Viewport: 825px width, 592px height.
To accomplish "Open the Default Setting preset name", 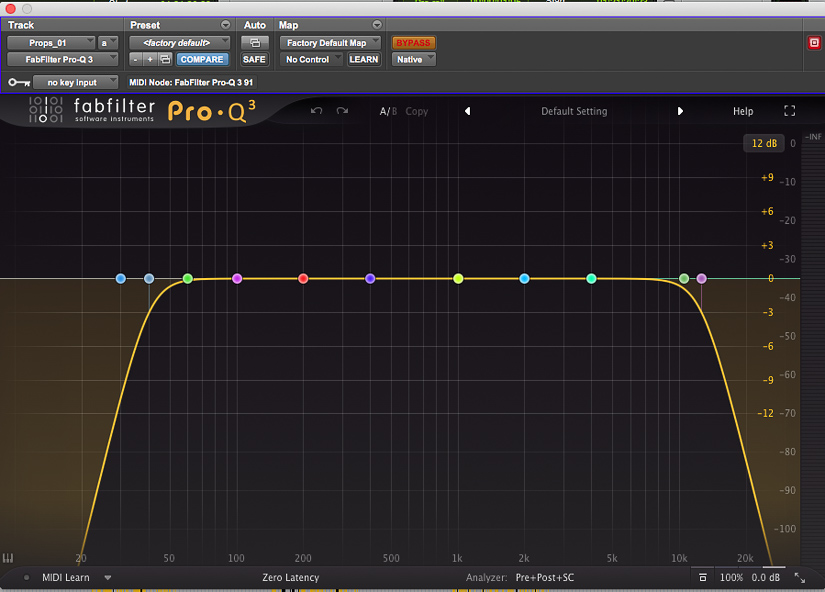I will point(574,111).
